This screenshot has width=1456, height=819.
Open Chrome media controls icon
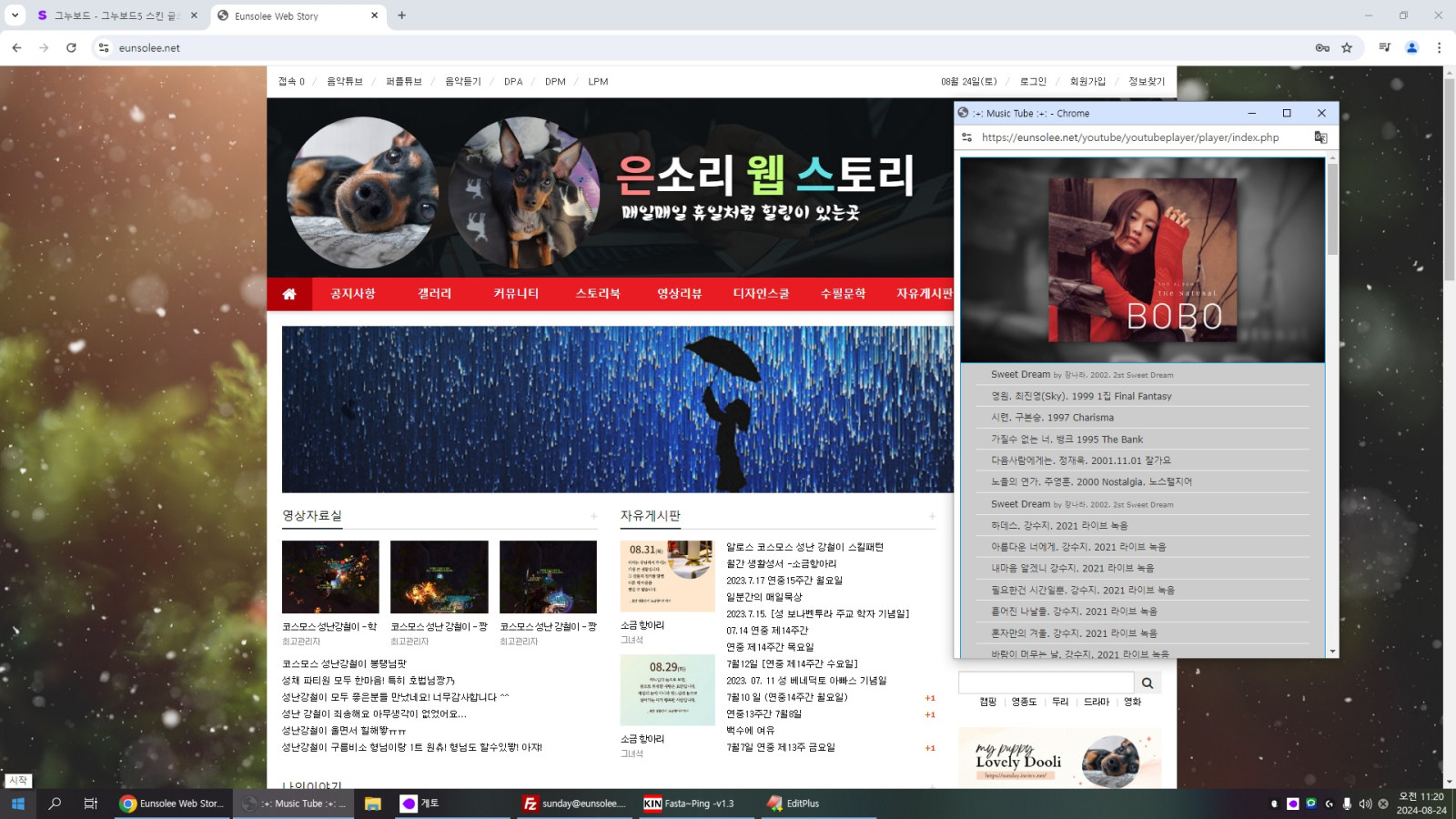click(x=1384, y=47)
